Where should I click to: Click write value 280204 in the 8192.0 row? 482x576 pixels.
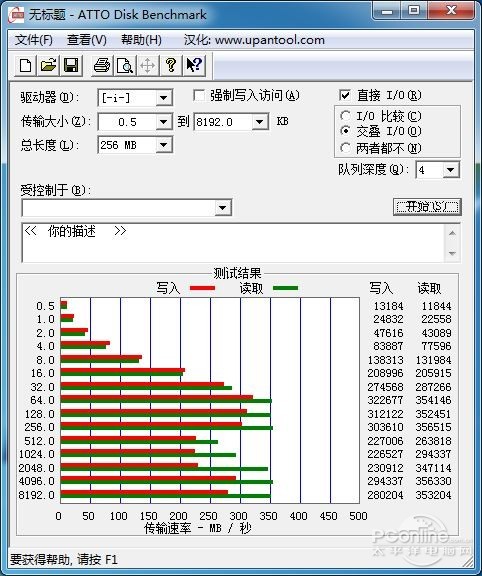(385, 495)
